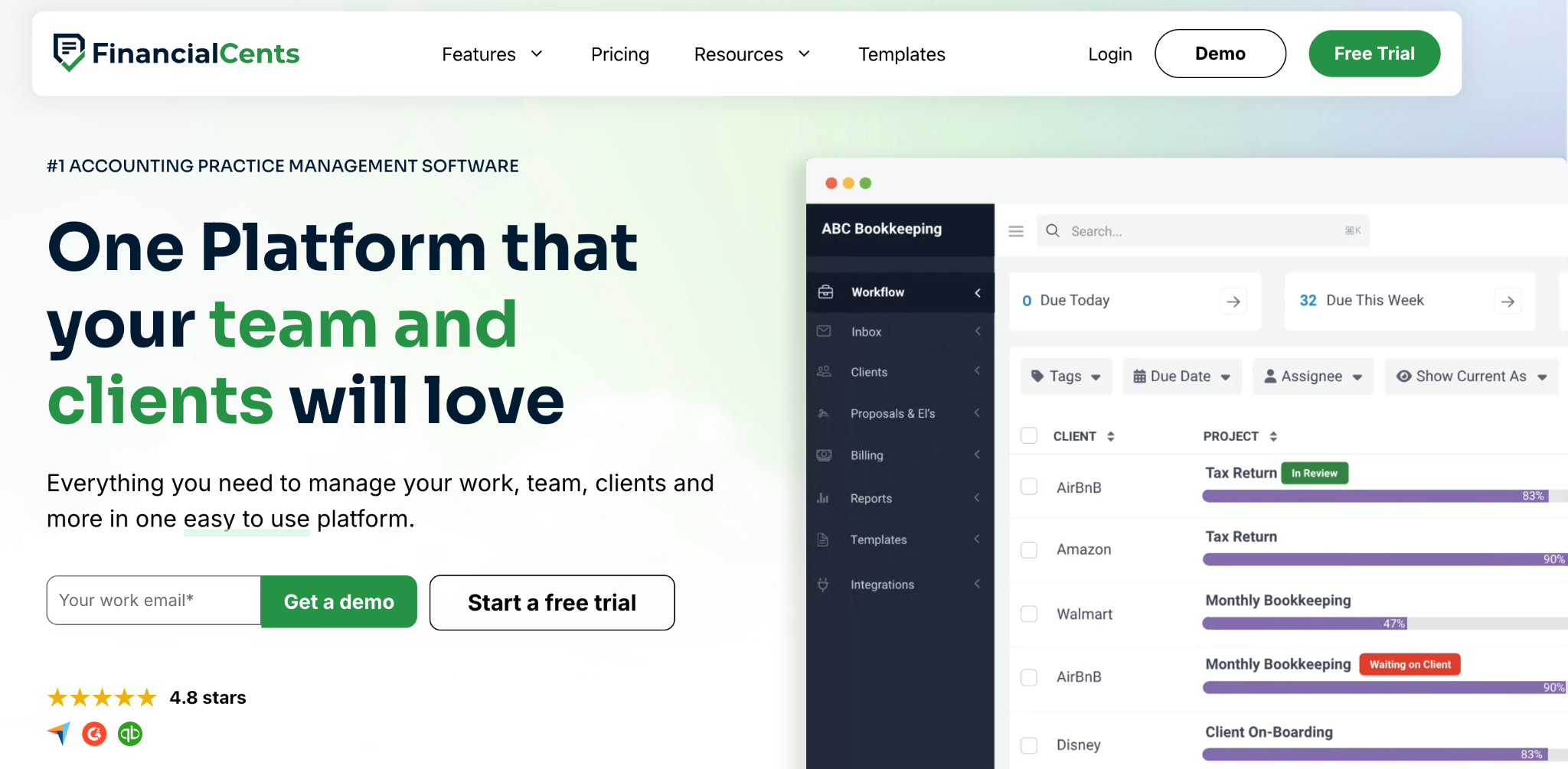This screenshot has height=769, width=1568.
Task: Click the Capterra arrow rating icon
Action: click(x=59, y=734)
